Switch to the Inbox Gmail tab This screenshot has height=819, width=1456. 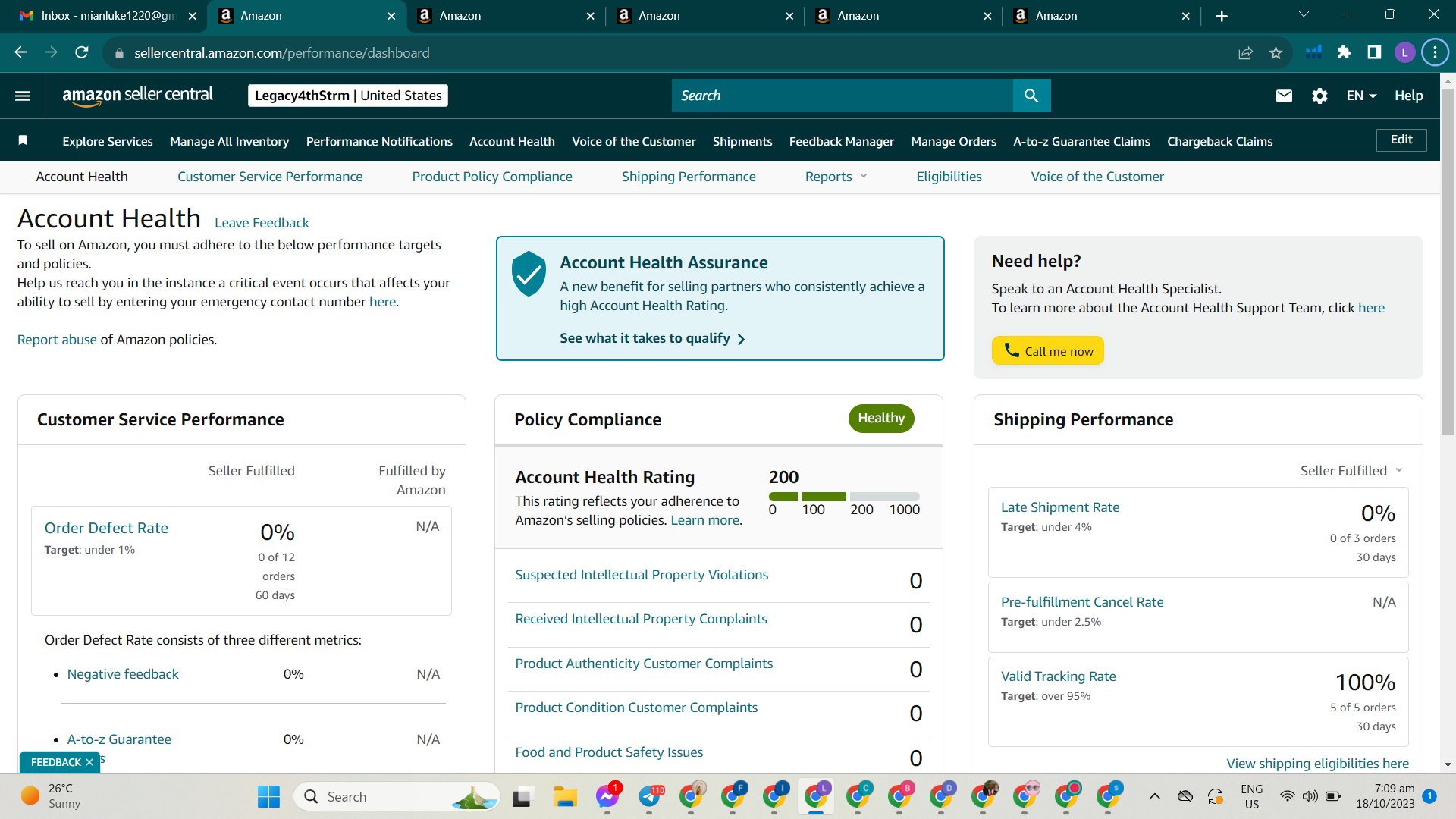click(108, 16)
